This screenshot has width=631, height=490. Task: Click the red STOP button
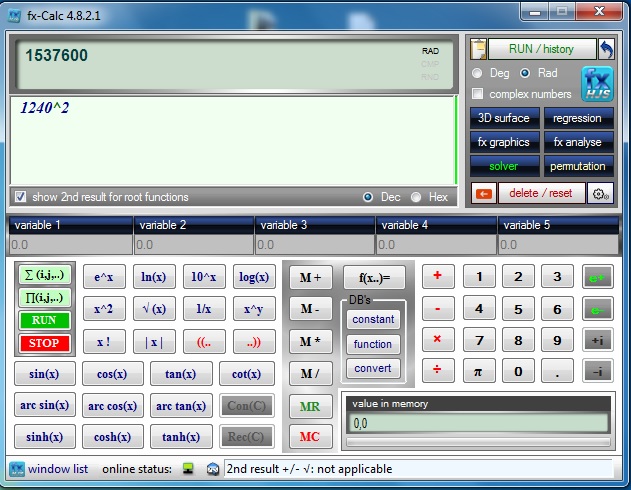(x=44, y=343)
